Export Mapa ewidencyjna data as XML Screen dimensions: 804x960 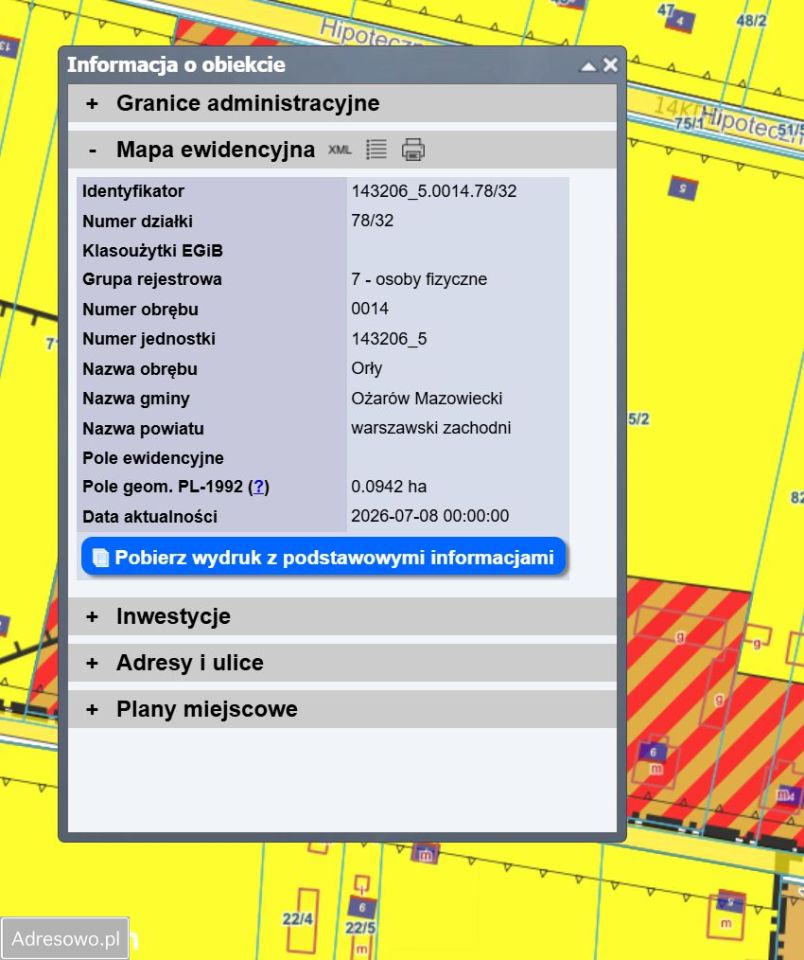tap(340, 150)
